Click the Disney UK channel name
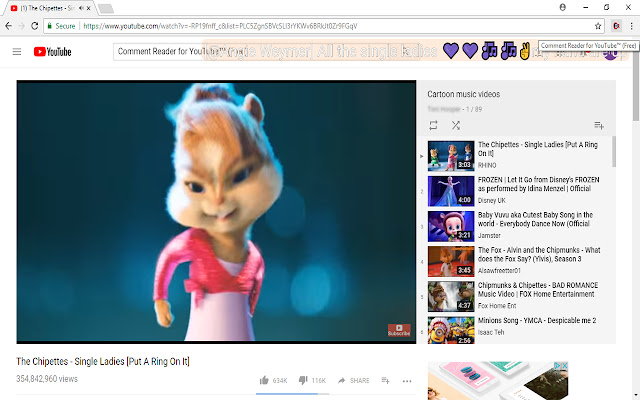This screenshot has width=640, height=400. [x=492, y=200]
